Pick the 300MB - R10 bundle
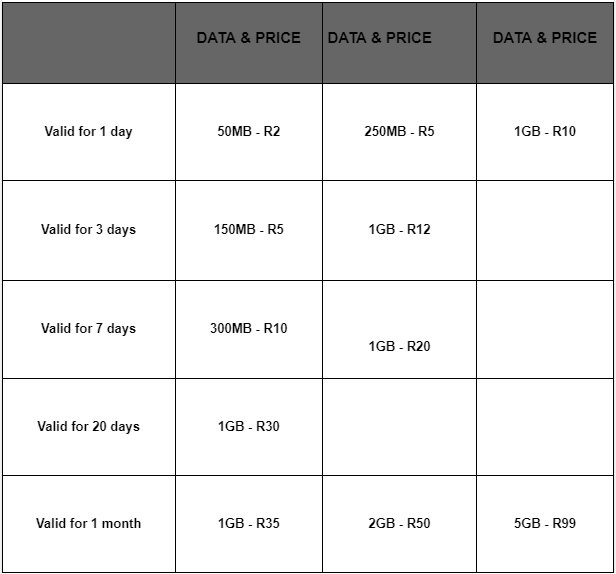The height and width of the screenshot is (574, 616). [x=249, y=328]
